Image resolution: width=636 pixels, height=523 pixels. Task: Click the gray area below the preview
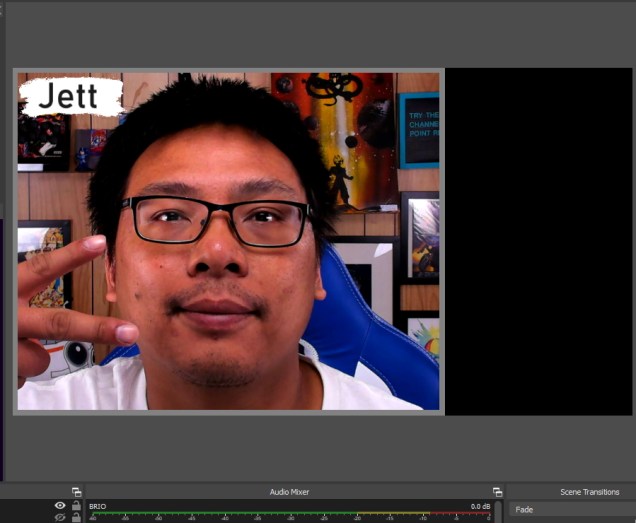tap(320, 448)
